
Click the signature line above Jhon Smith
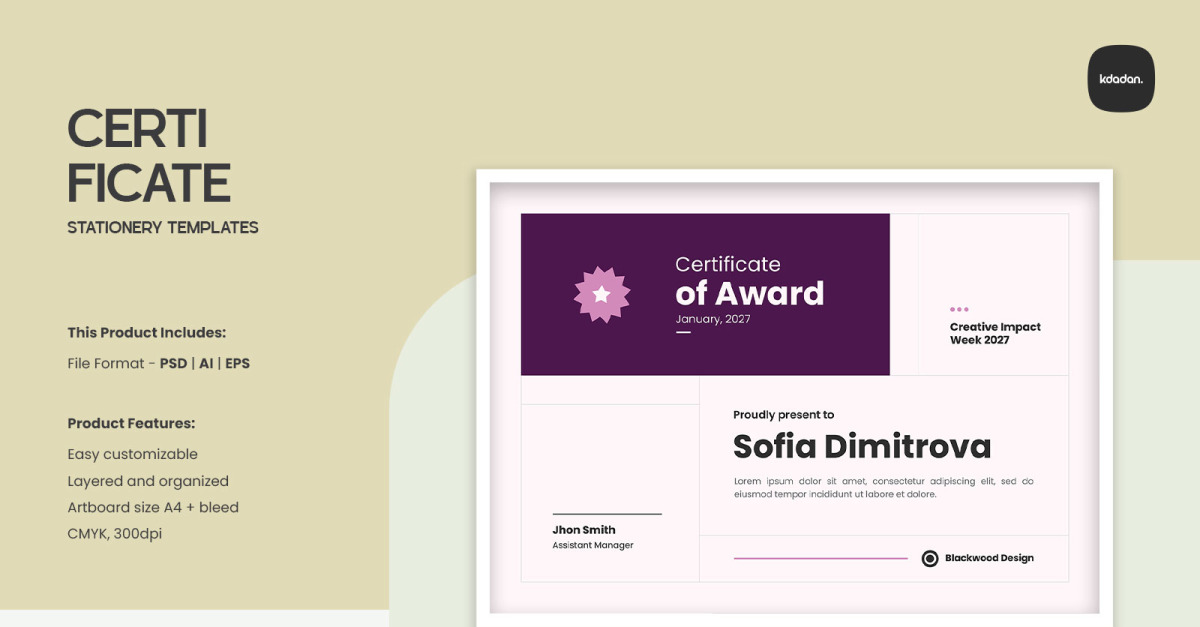coord(607,514)
